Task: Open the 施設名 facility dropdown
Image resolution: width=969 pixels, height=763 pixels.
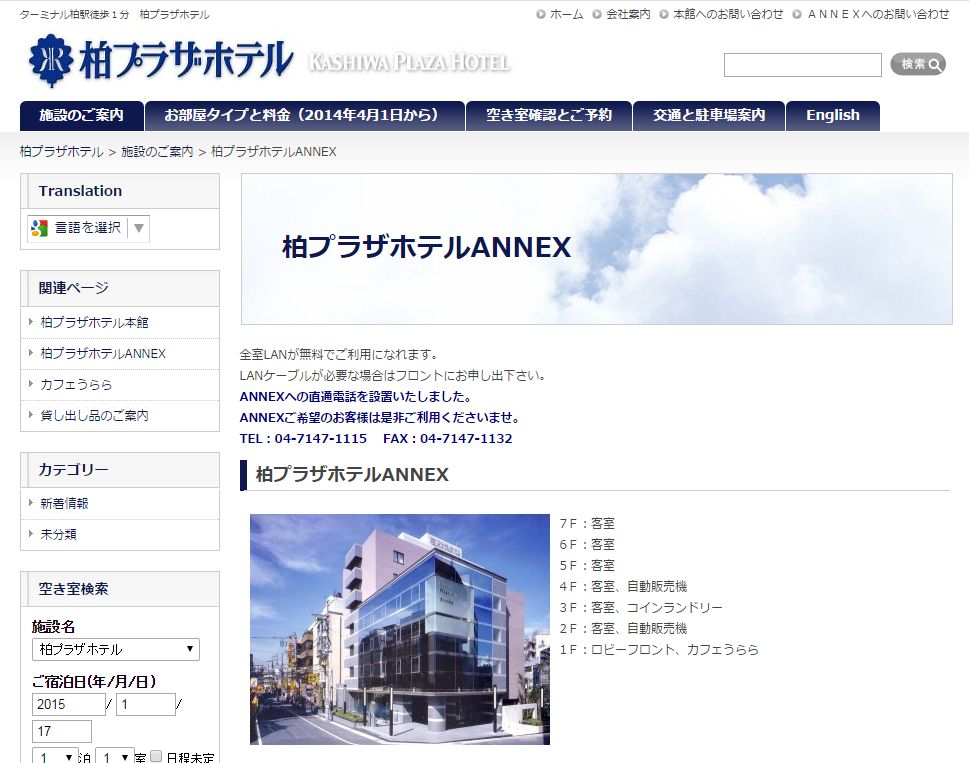Action: click(116, 649)
